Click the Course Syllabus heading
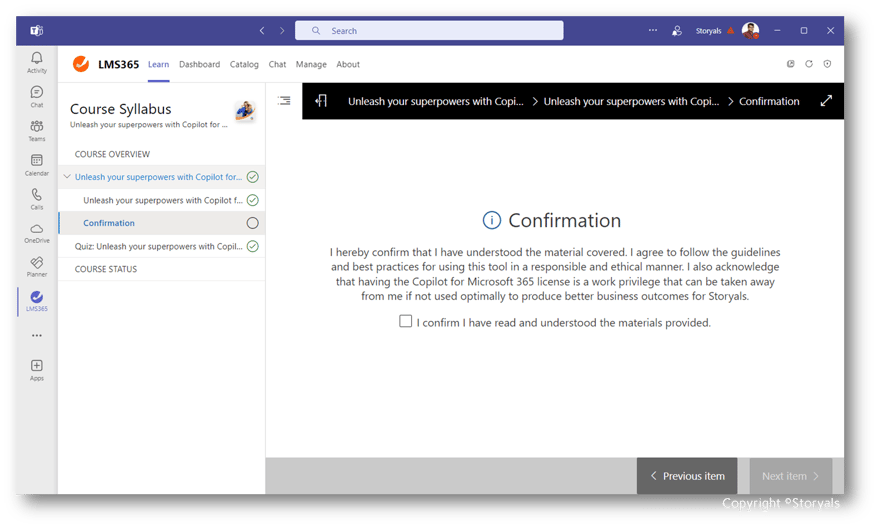Image resolution: width=877 pixels, height=527 pixels. (120, 109)
